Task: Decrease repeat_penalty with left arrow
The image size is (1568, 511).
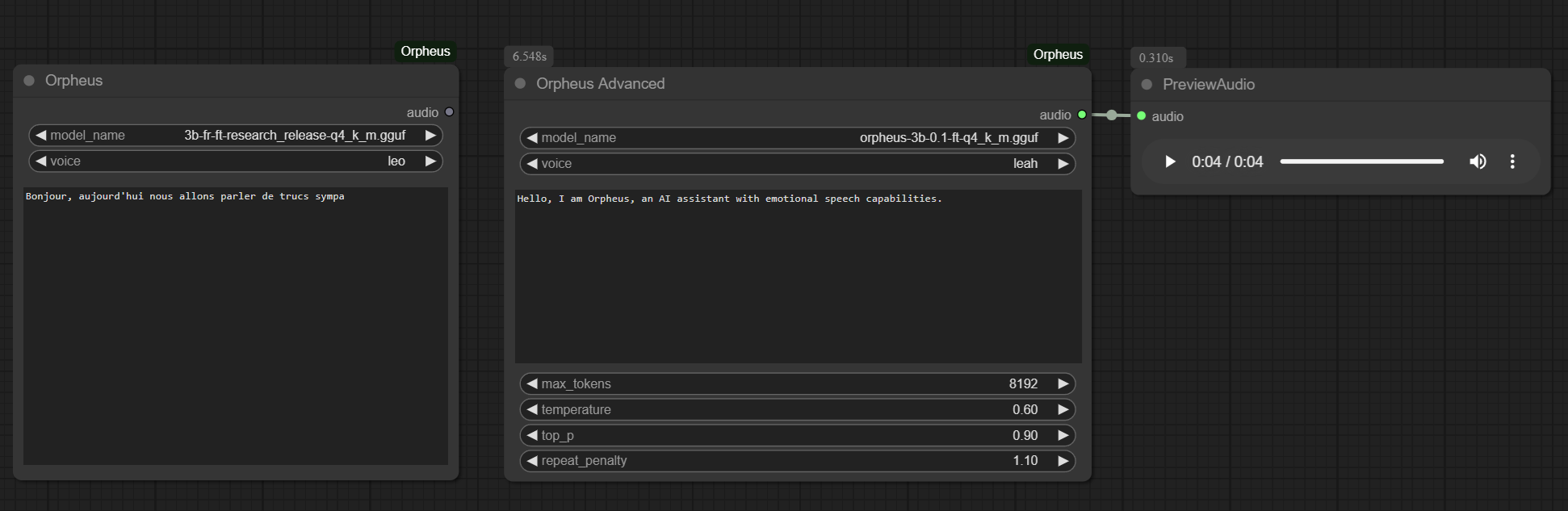Action: (532, 461)
